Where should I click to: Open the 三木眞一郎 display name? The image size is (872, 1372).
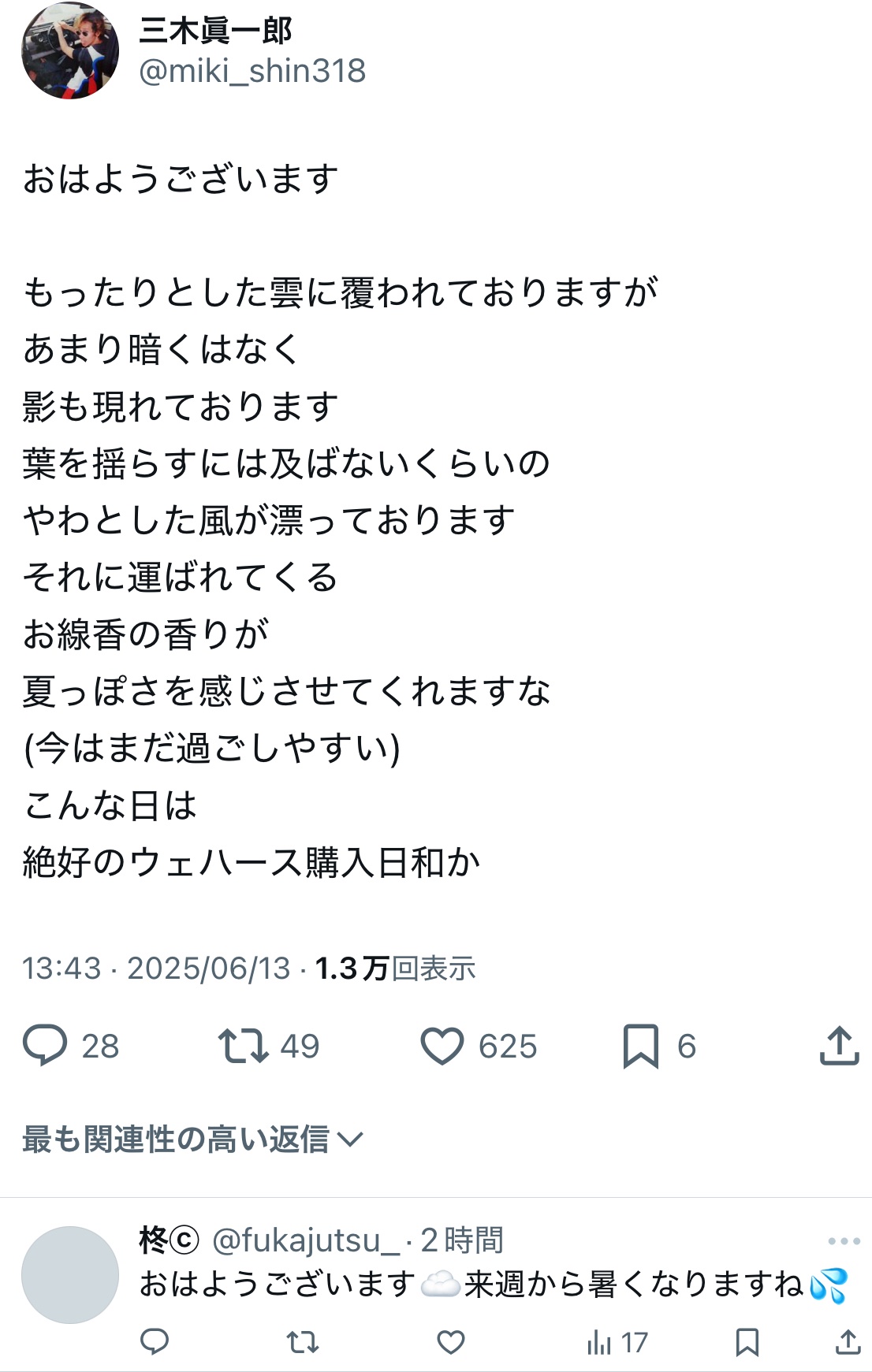click(x=215, y=31)
